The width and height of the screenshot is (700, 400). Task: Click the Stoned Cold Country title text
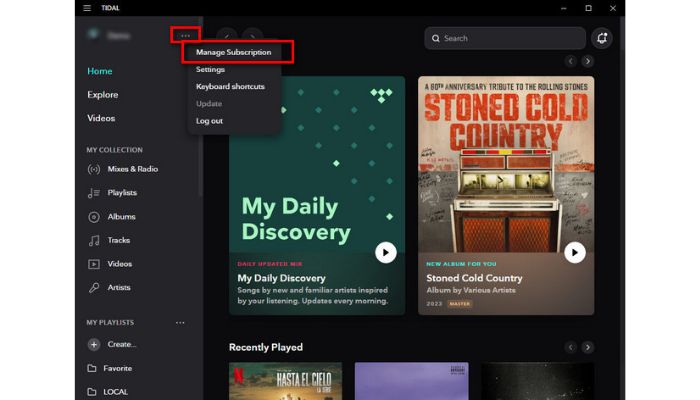pyautogui.click(x=474, y=278)
